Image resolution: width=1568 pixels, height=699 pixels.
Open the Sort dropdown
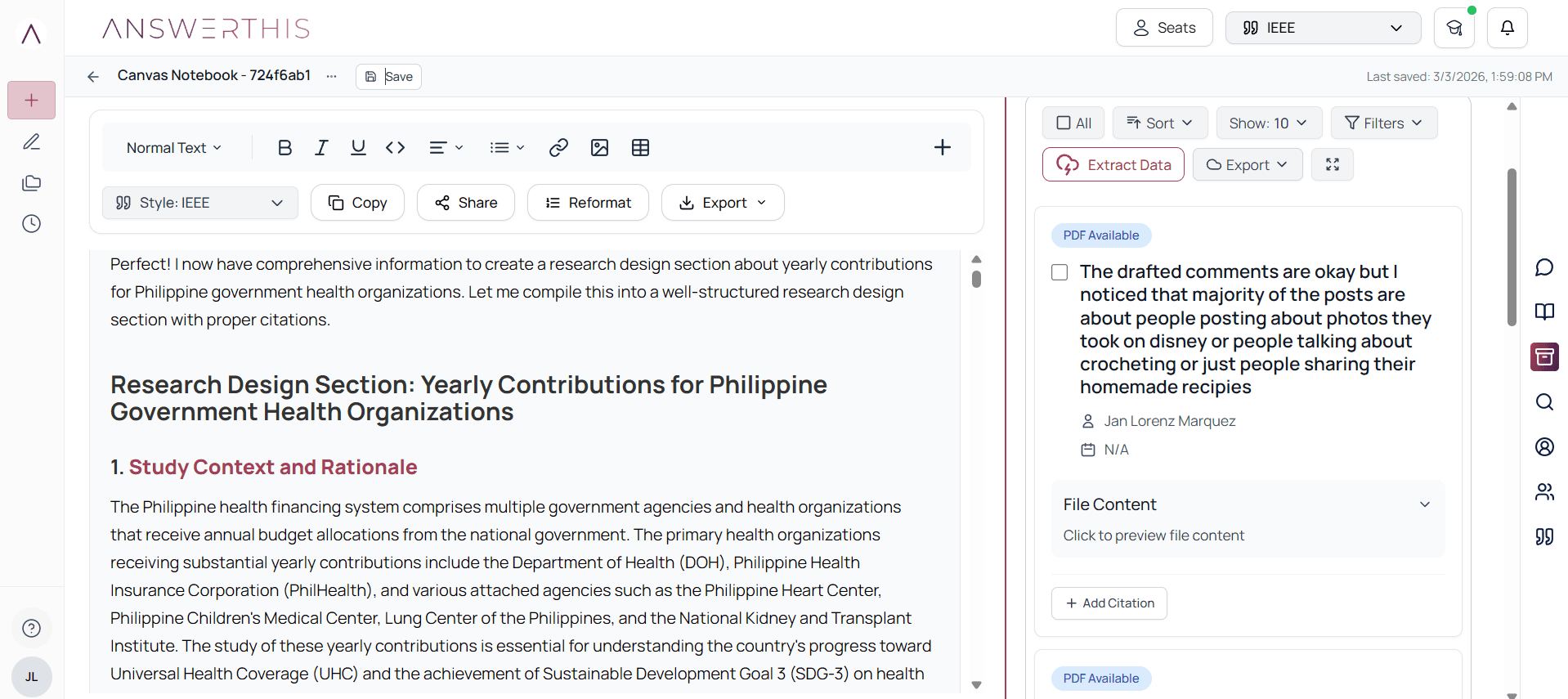point(1159,123)
